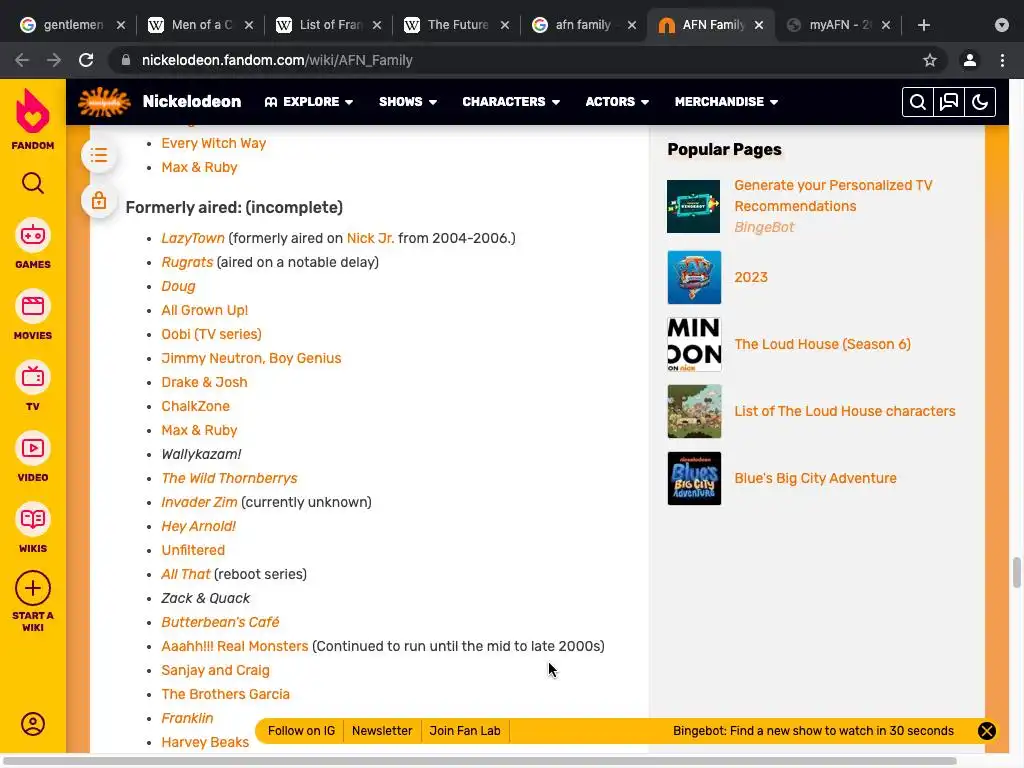This screenshot has width=1024, height=768.
Task: Close the myAFN tab
Action: click(886, 25)
